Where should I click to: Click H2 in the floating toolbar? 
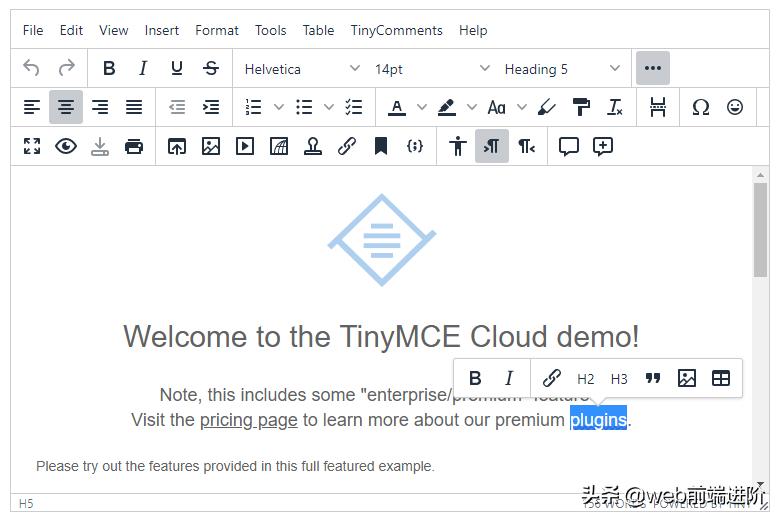tap(585, 379)
